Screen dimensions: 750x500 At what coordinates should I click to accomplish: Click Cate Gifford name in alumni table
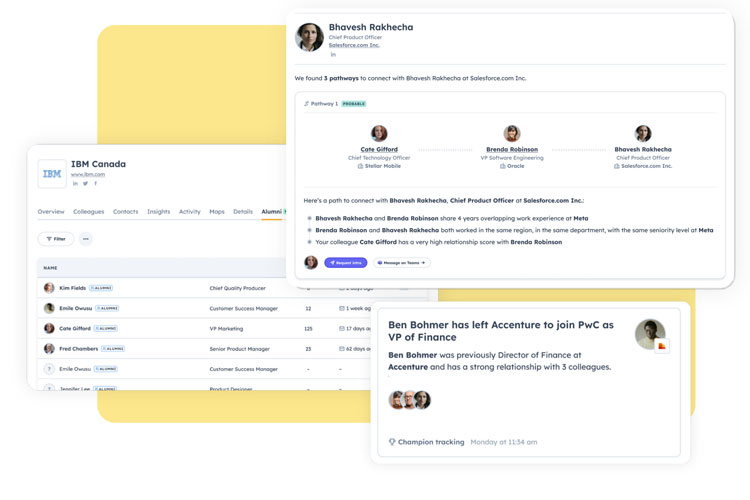pos(75,329)
